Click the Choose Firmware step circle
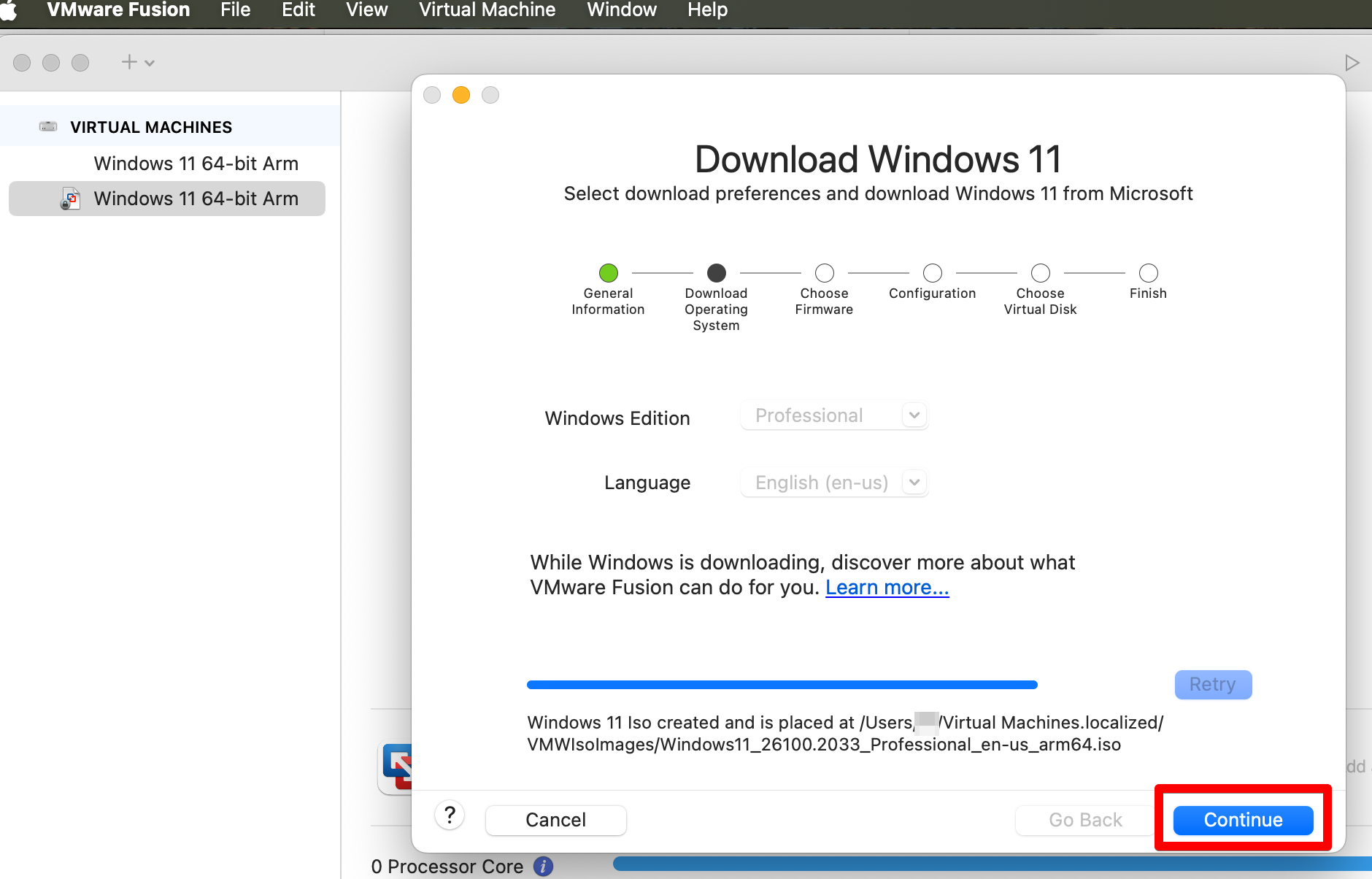The width and height of the screenshot is (1372, 879). 825,273
